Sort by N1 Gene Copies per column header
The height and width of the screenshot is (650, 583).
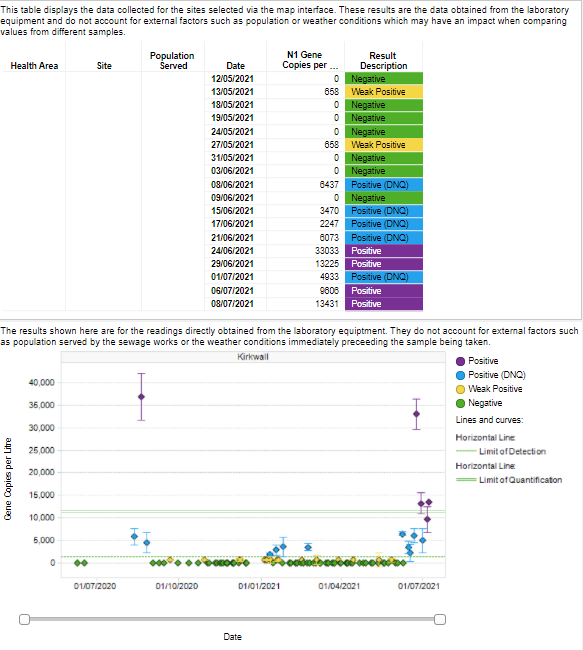pos(305,60)
